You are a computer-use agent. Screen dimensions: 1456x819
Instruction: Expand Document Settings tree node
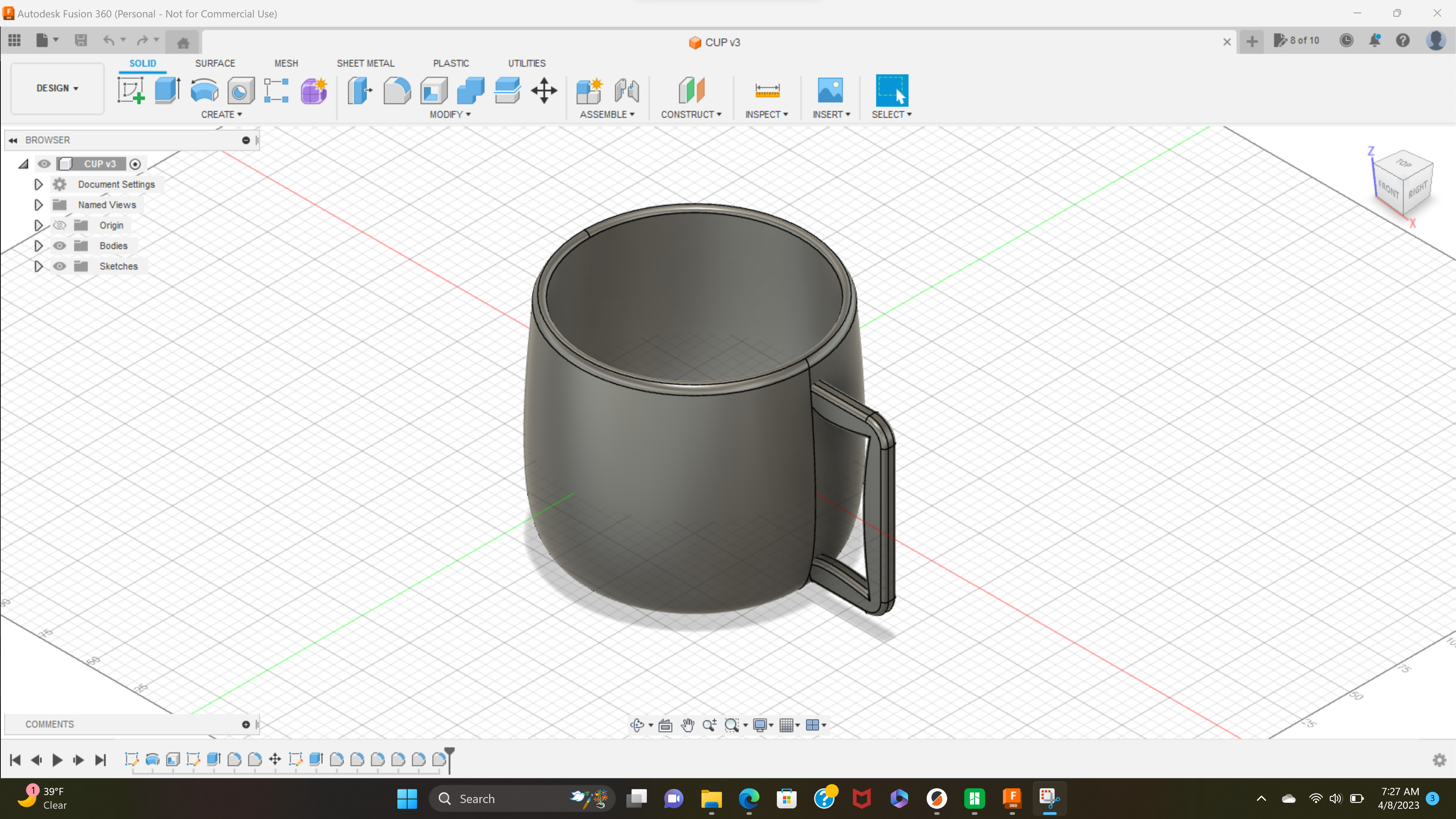click(38, 184)
